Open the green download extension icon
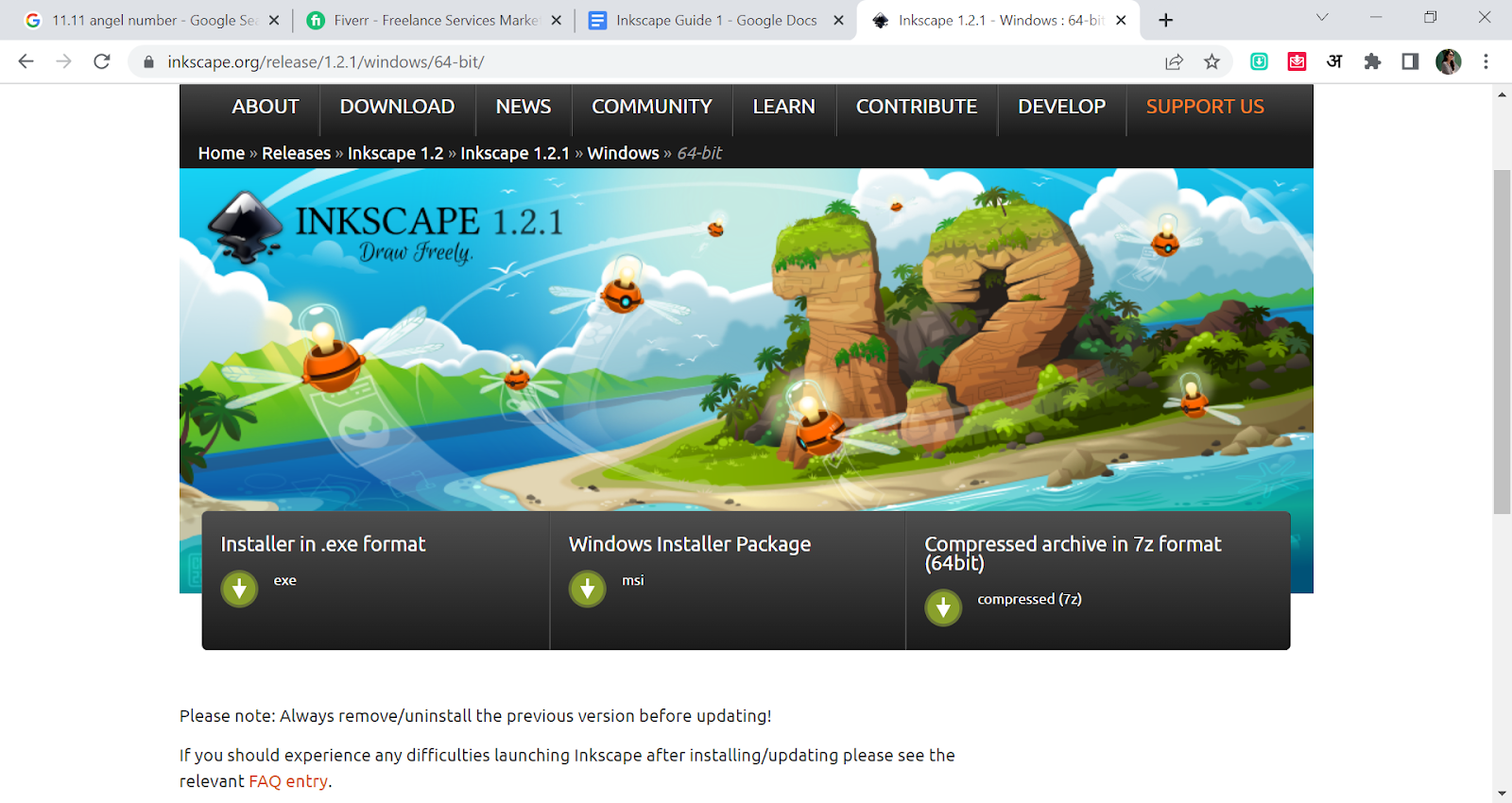The height and width of the screenshot is (803, 1512). coord(1259,61)
